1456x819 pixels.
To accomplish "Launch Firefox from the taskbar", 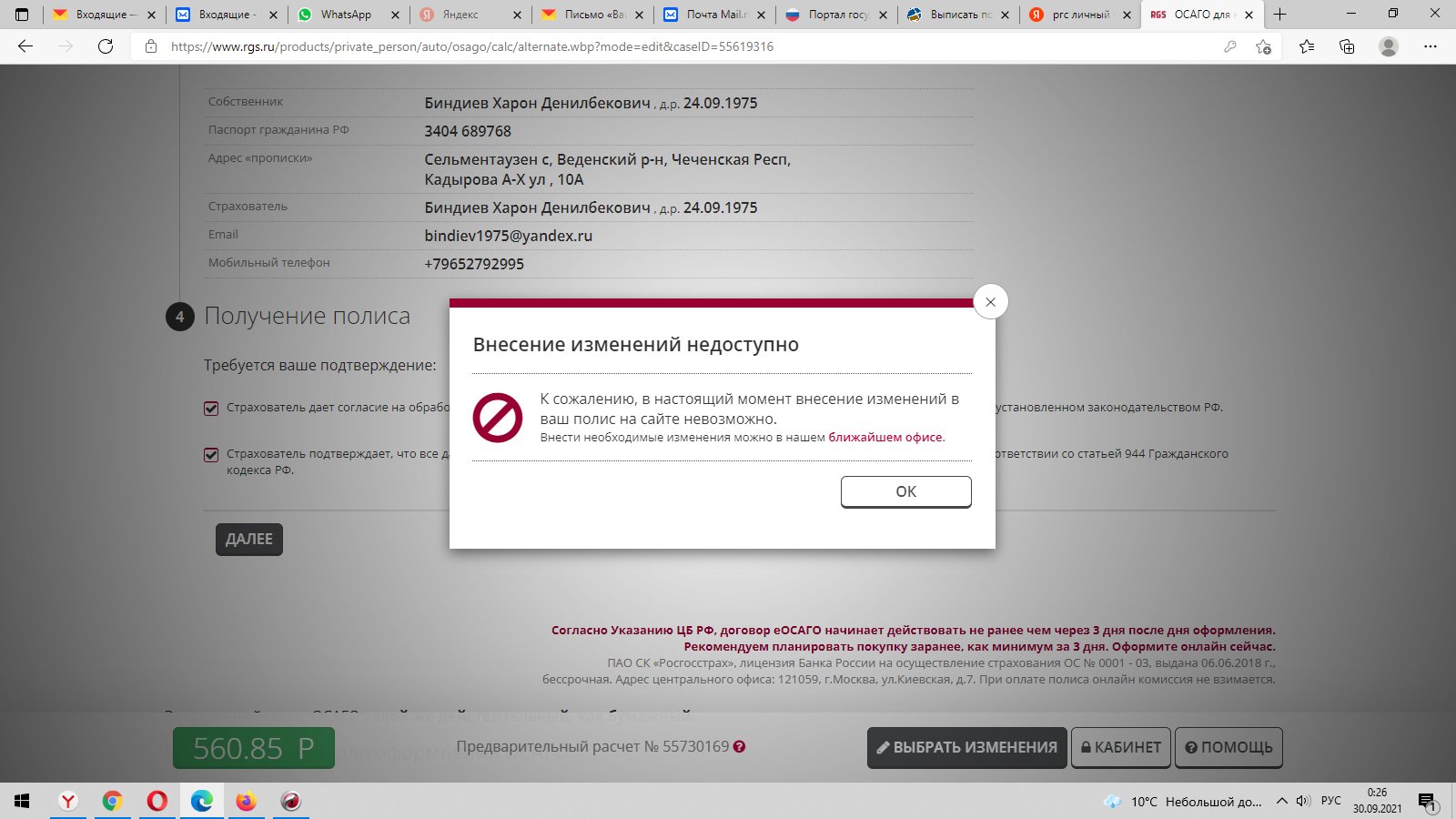I will point(247,801).
